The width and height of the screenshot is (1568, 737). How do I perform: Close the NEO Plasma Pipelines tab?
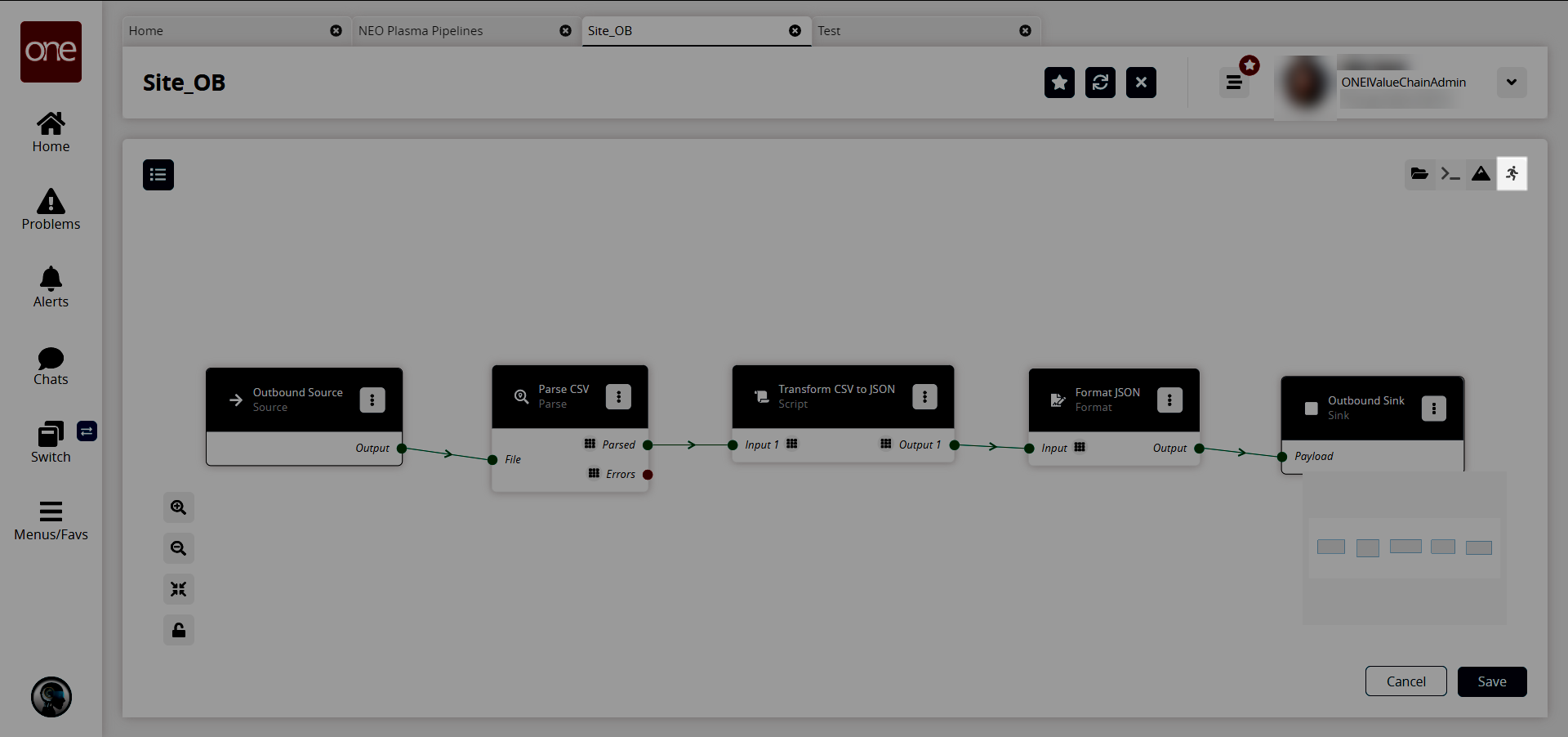(565, 31)
